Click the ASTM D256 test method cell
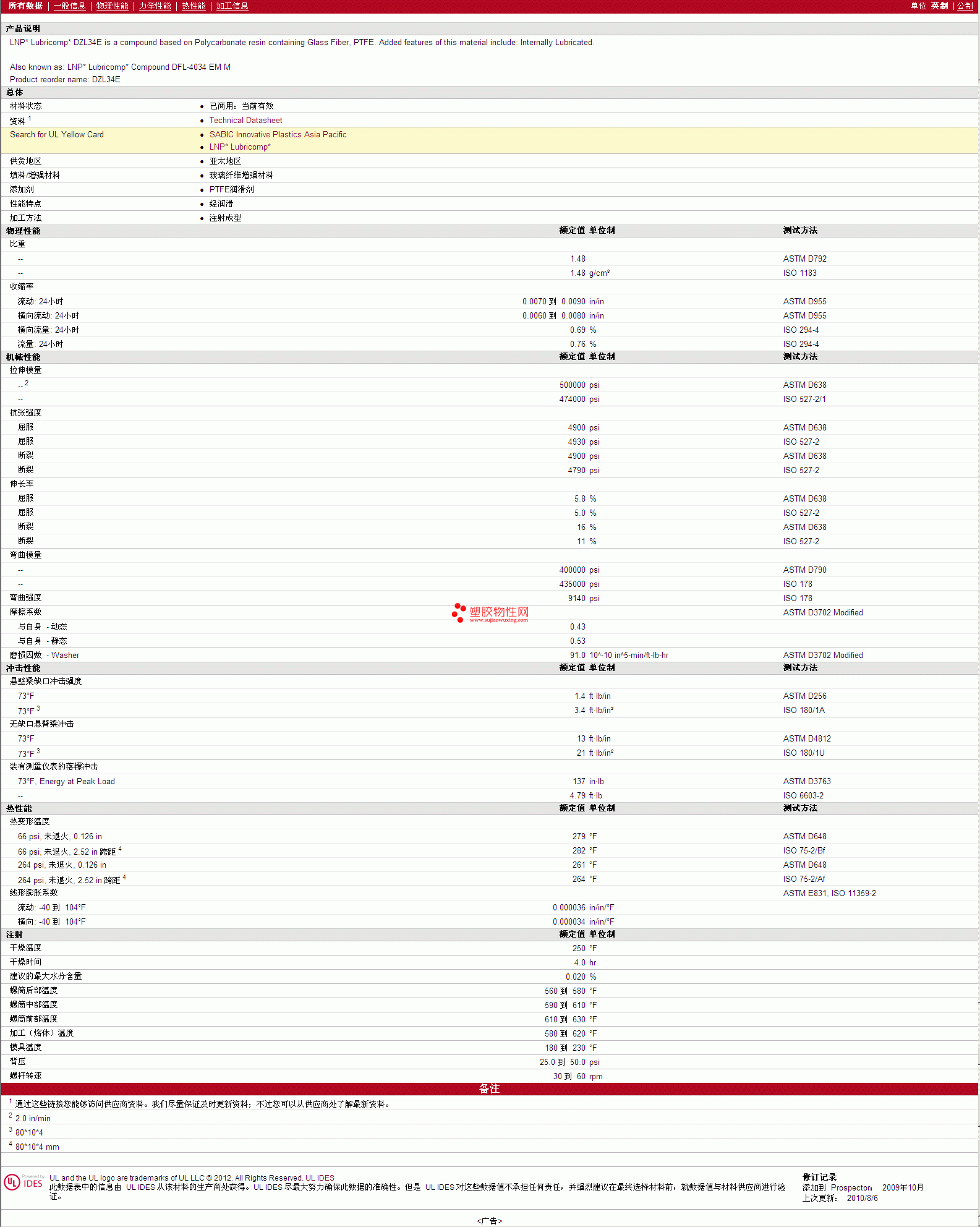Screen dimensions: 980x1227 click(x=804, y=696)
